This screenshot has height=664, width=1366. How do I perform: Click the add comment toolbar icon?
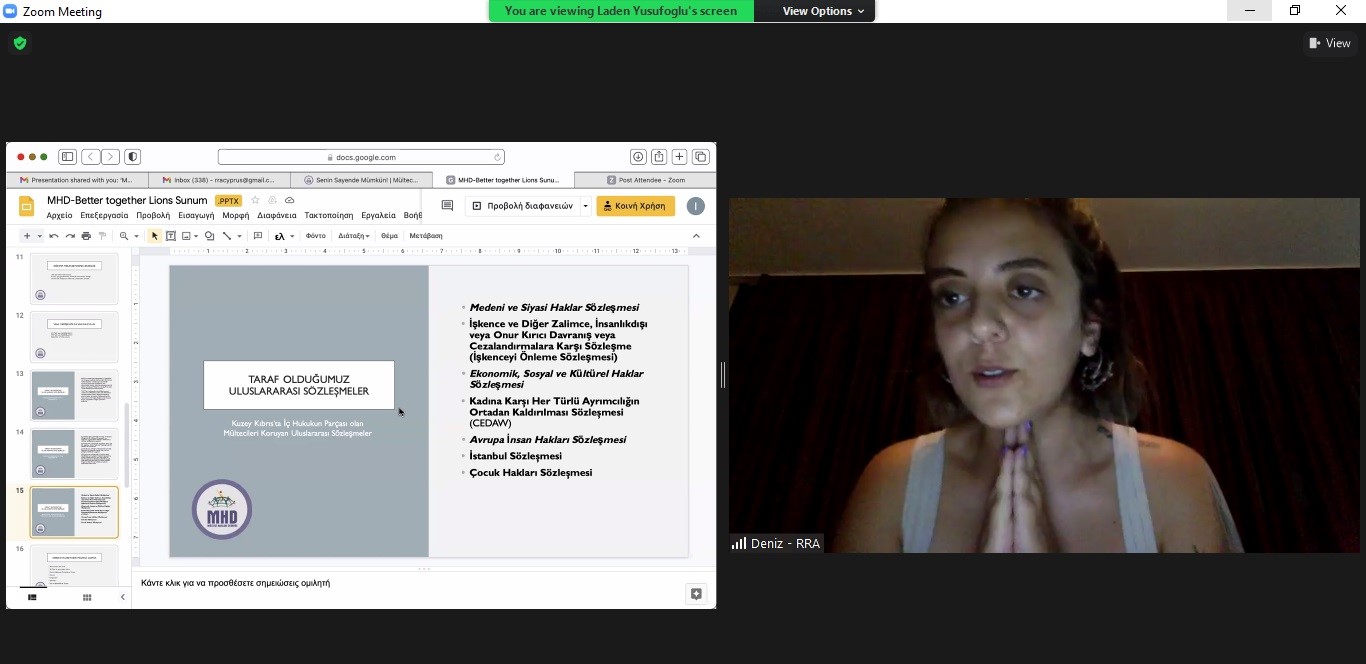coord(257,236)
